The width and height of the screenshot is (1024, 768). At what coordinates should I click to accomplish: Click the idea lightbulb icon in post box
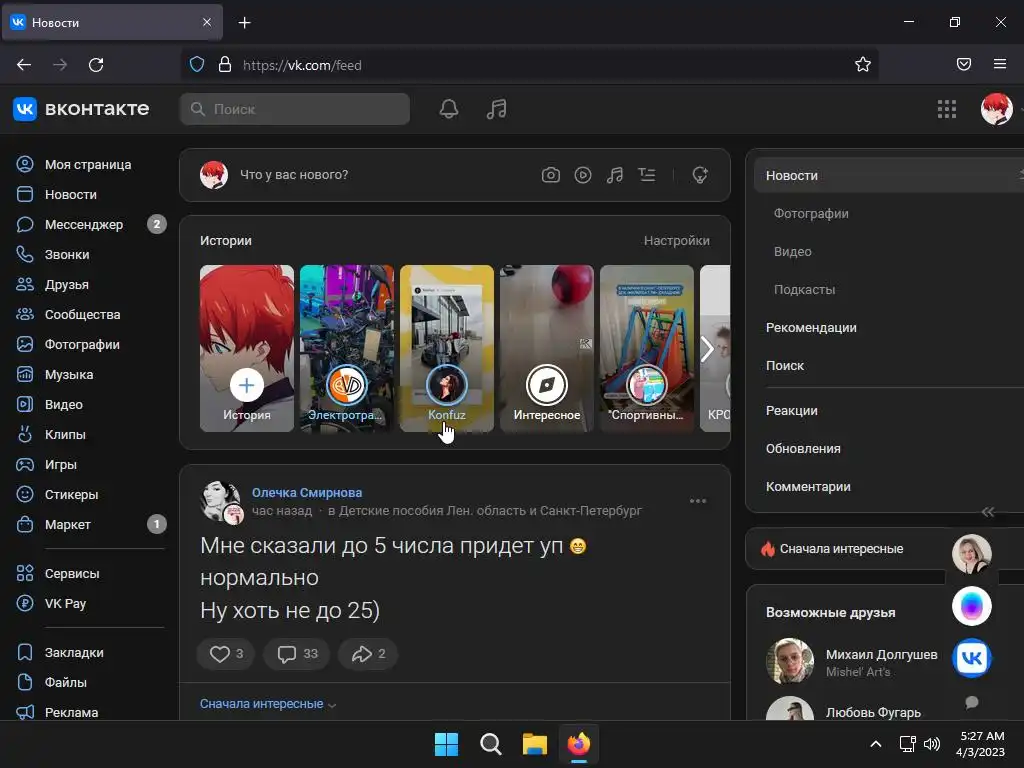pyautogui.click(x=700, y=175)
